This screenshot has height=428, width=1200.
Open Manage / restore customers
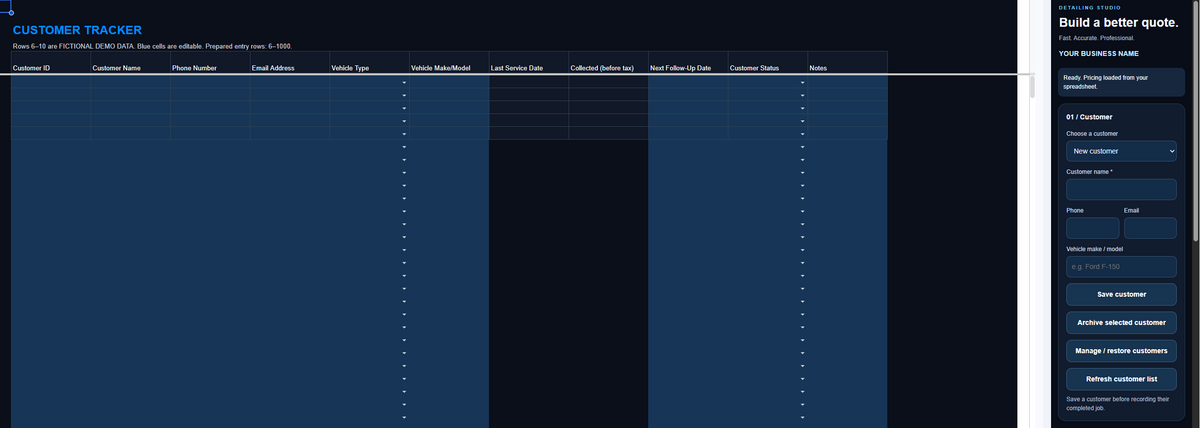(x=1121, y=351)
